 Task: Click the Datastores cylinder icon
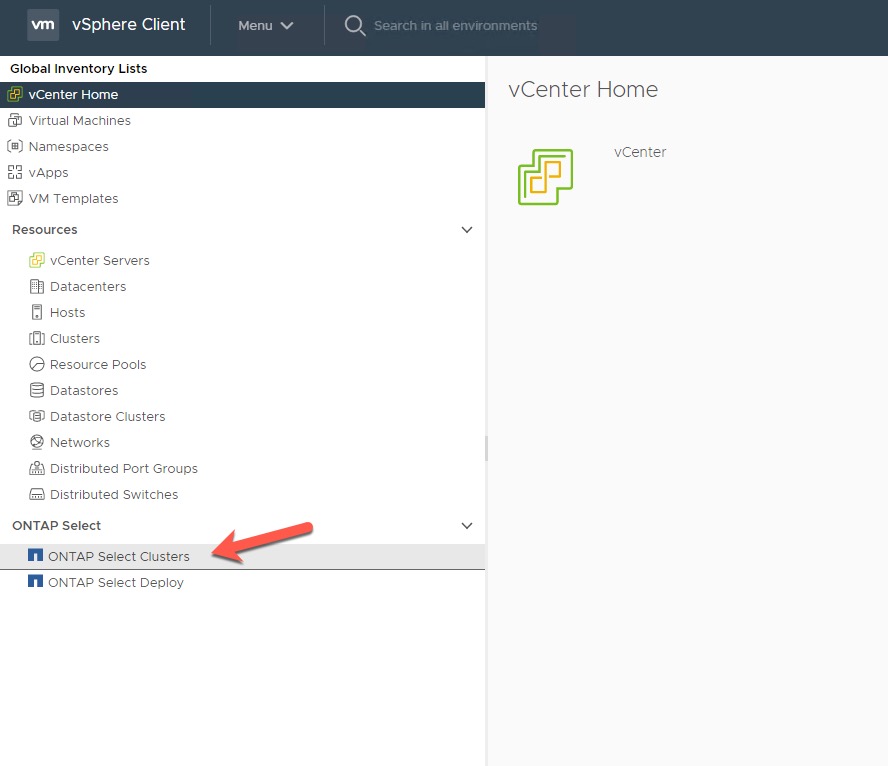click(37, 390)
